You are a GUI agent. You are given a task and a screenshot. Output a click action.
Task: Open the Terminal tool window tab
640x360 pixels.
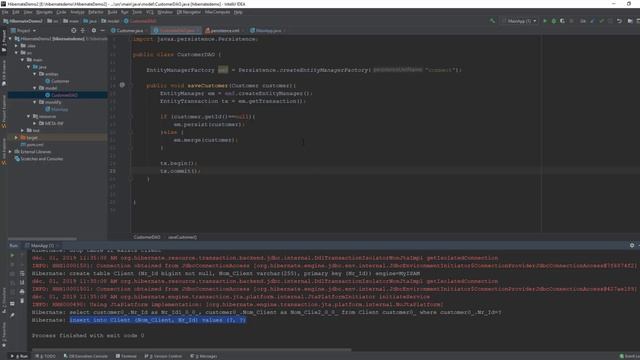126,356
